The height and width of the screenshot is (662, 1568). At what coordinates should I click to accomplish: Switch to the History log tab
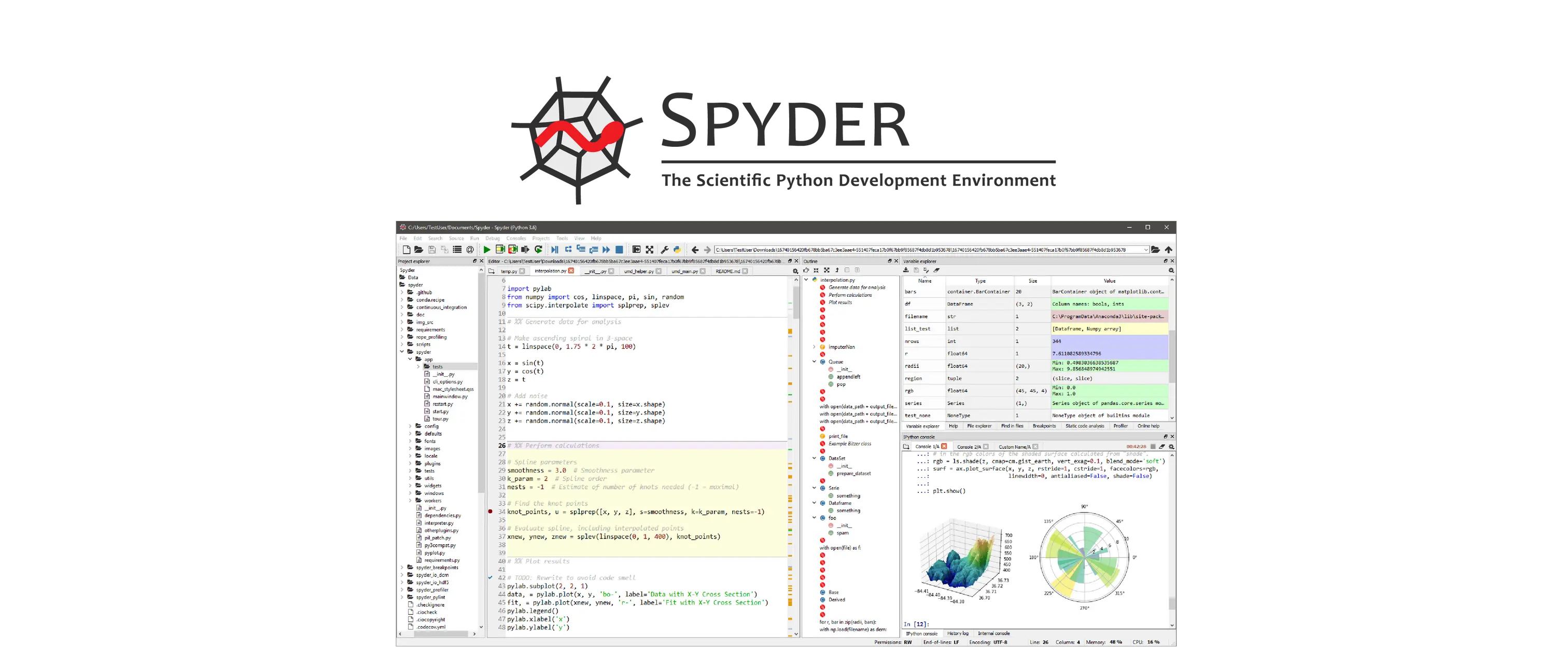pos(958,633)
